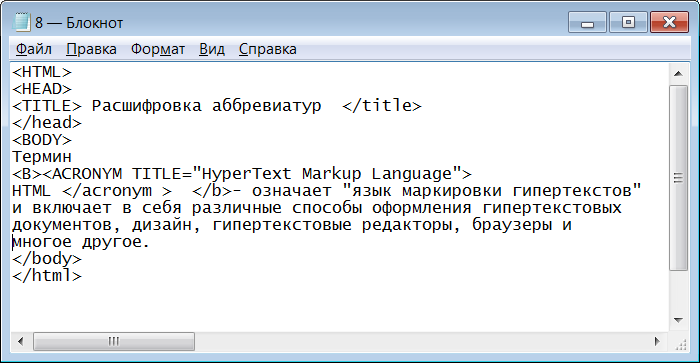Close the Блокнот window
This screenshot has width=700, height=363.
669,22
